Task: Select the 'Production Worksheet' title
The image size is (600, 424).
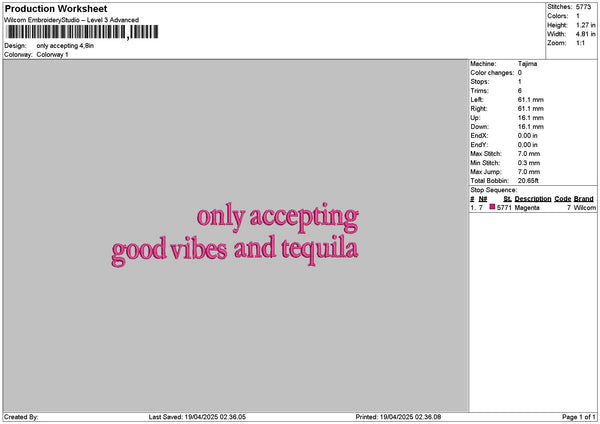Action: click(56, 9)
